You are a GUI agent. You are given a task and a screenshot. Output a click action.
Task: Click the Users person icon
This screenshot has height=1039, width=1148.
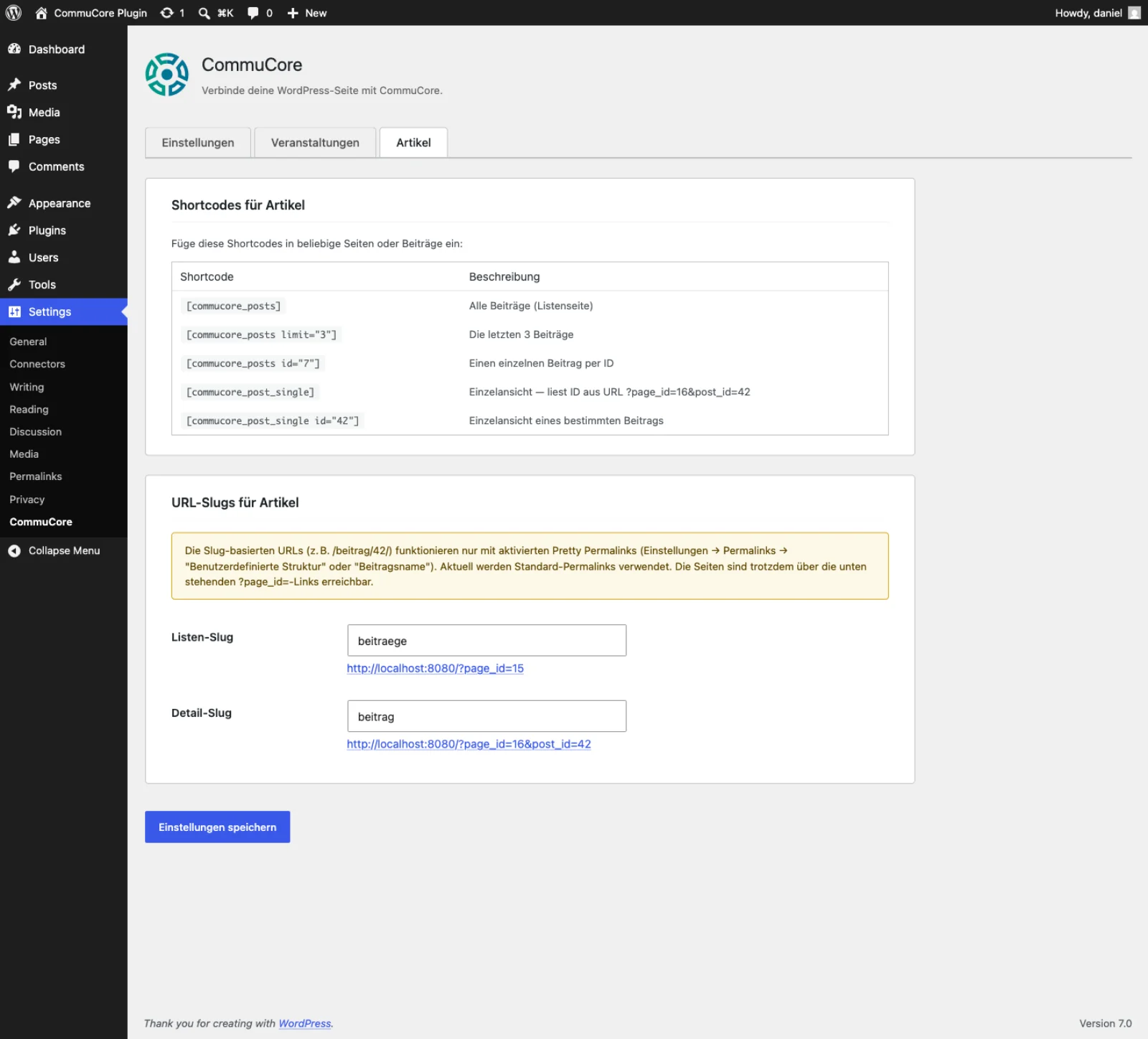[14, 257]
